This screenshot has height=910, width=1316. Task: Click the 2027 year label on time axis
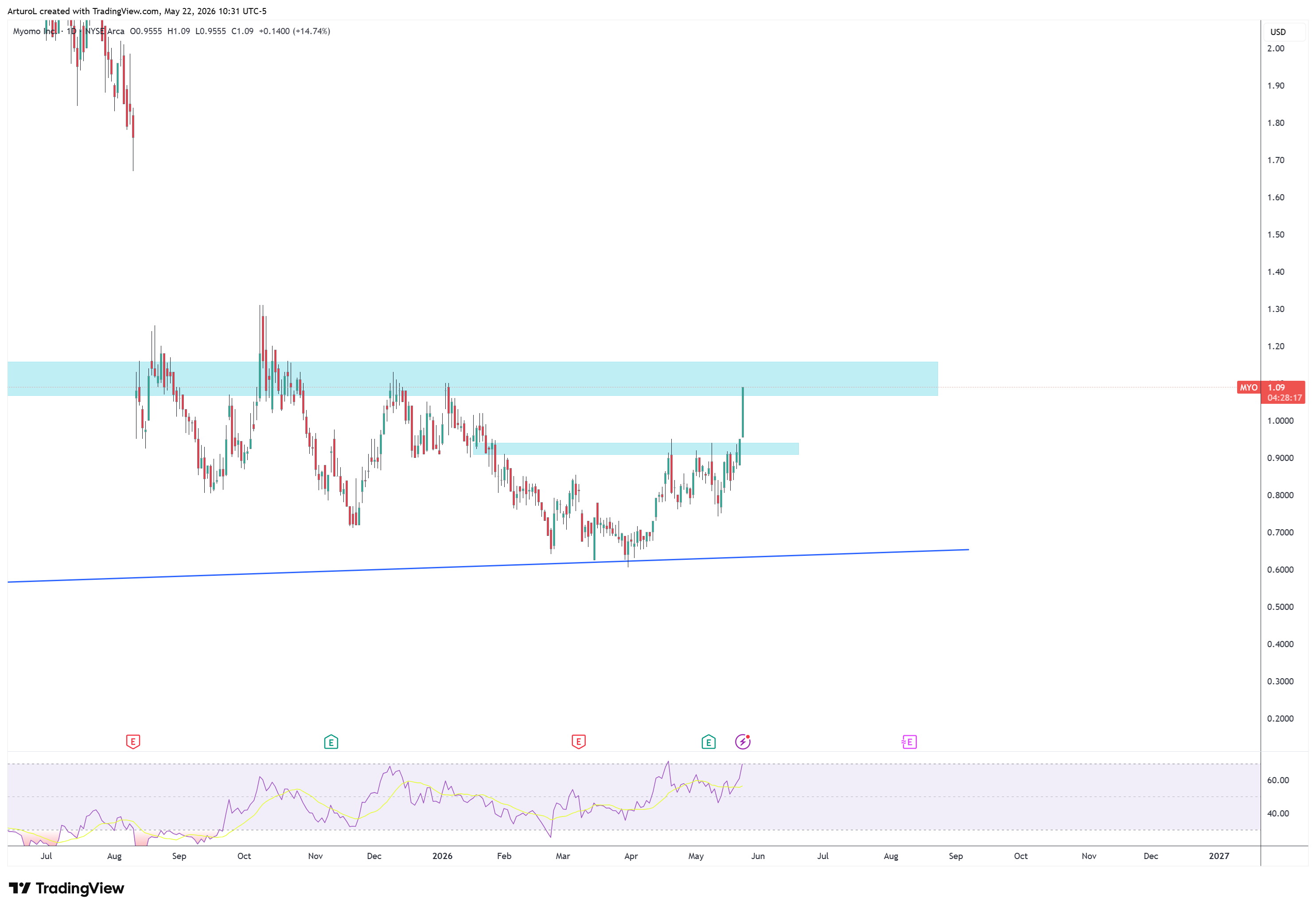click(1219, 856)
